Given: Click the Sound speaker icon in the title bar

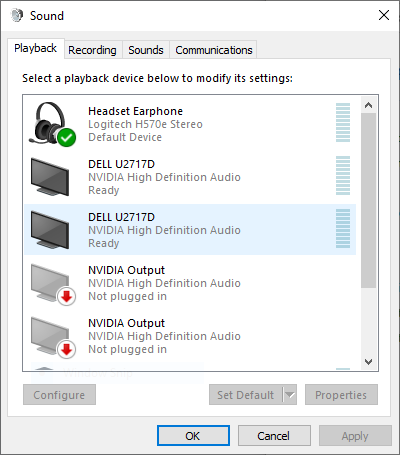Looking at the screenshot, I should point(17,15).
